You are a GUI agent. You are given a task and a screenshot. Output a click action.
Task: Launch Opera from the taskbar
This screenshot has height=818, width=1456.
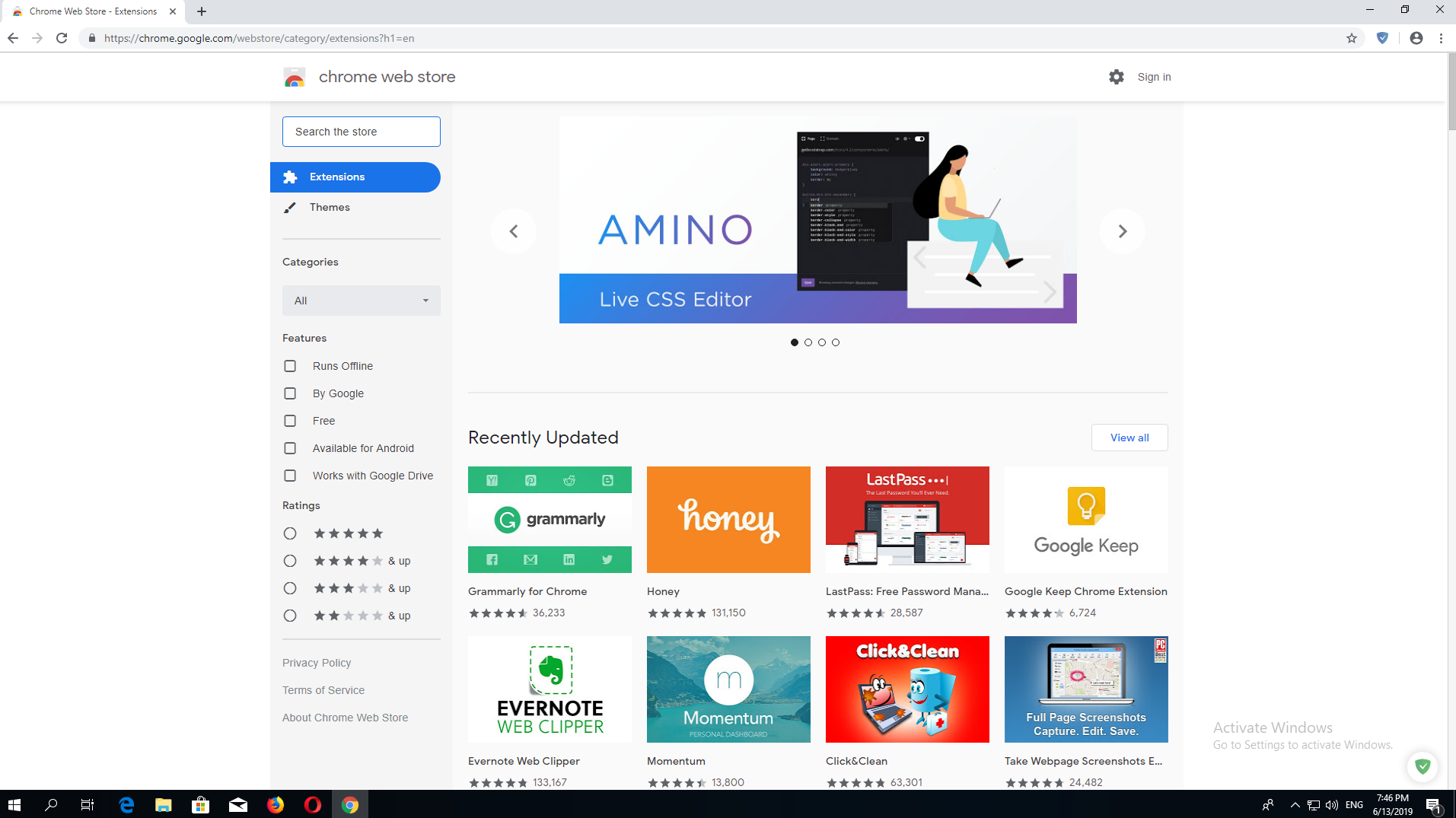point(313,804)
